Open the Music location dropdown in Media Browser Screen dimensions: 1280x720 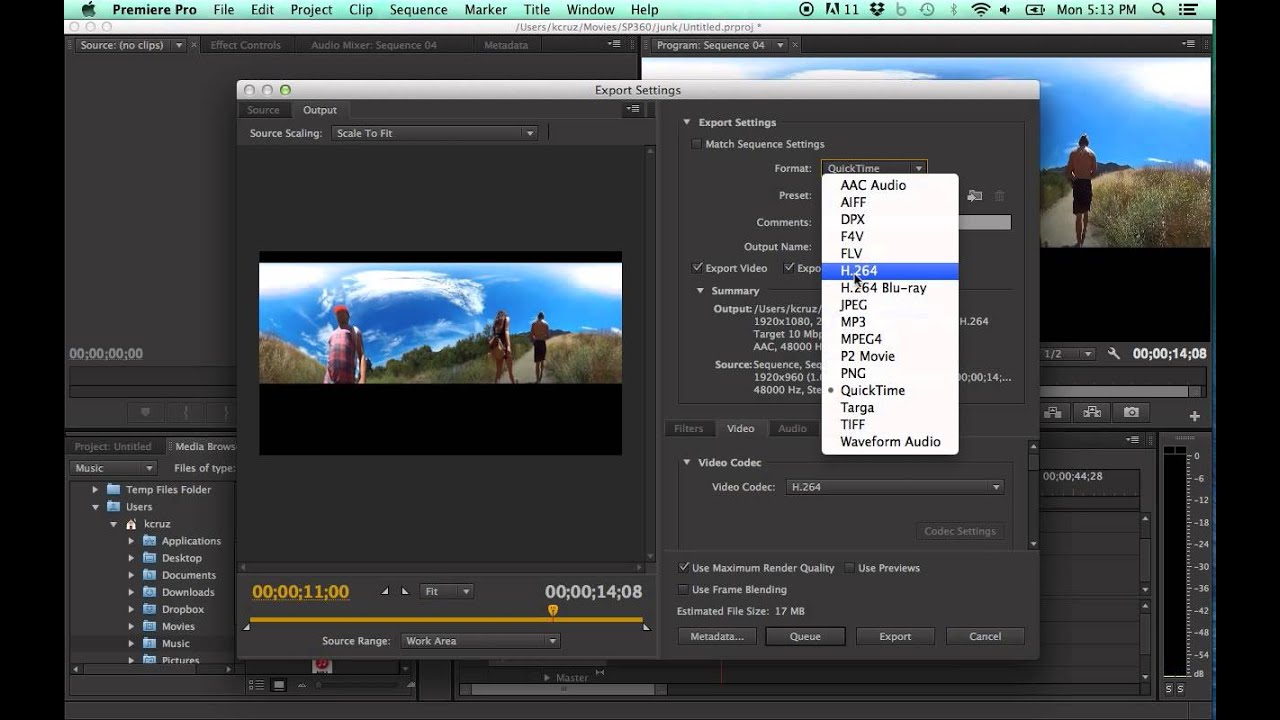coord(113,468)
